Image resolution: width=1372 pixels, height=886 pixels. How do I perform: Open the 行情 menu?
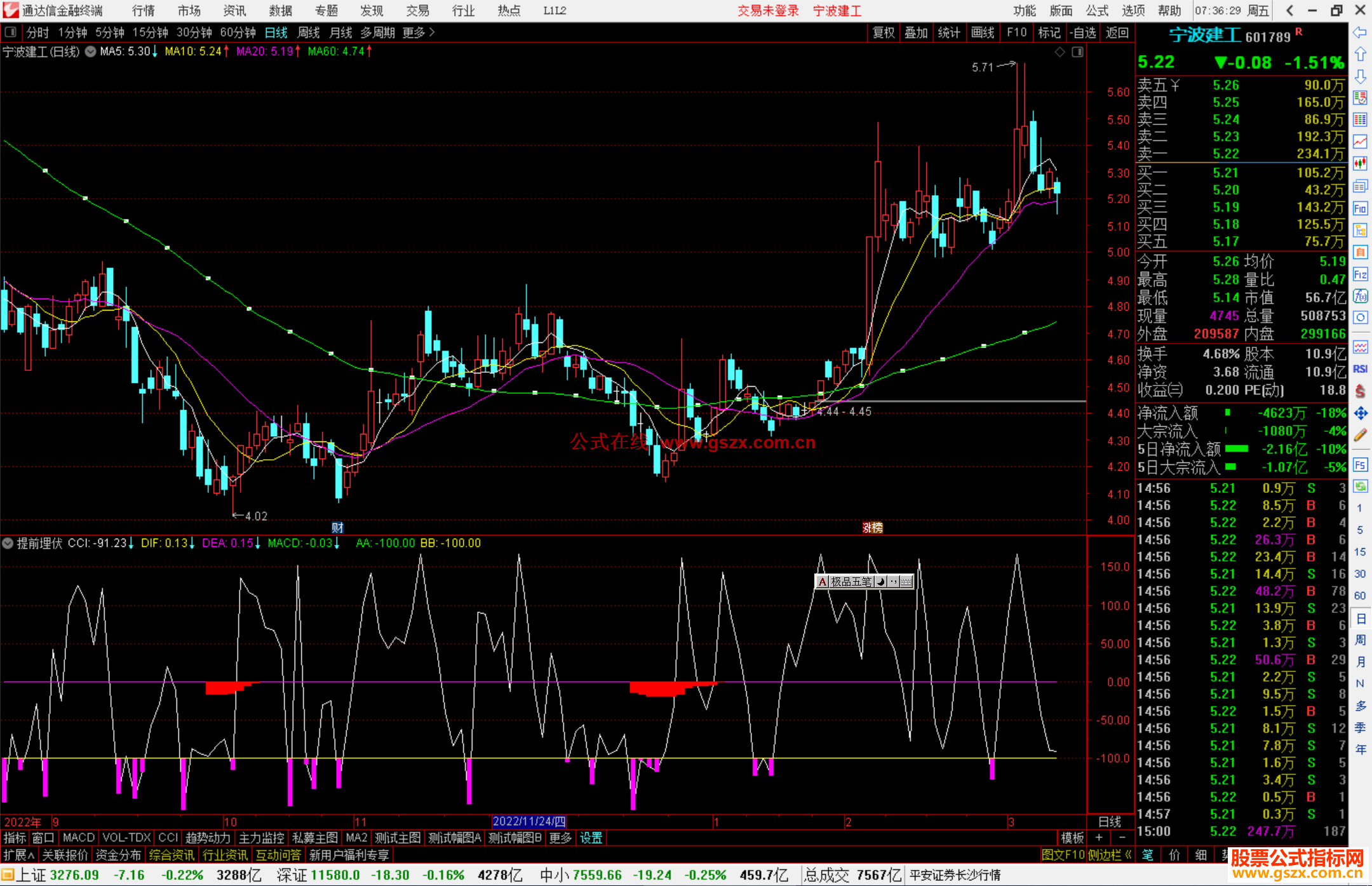click(x=144, y=11)
